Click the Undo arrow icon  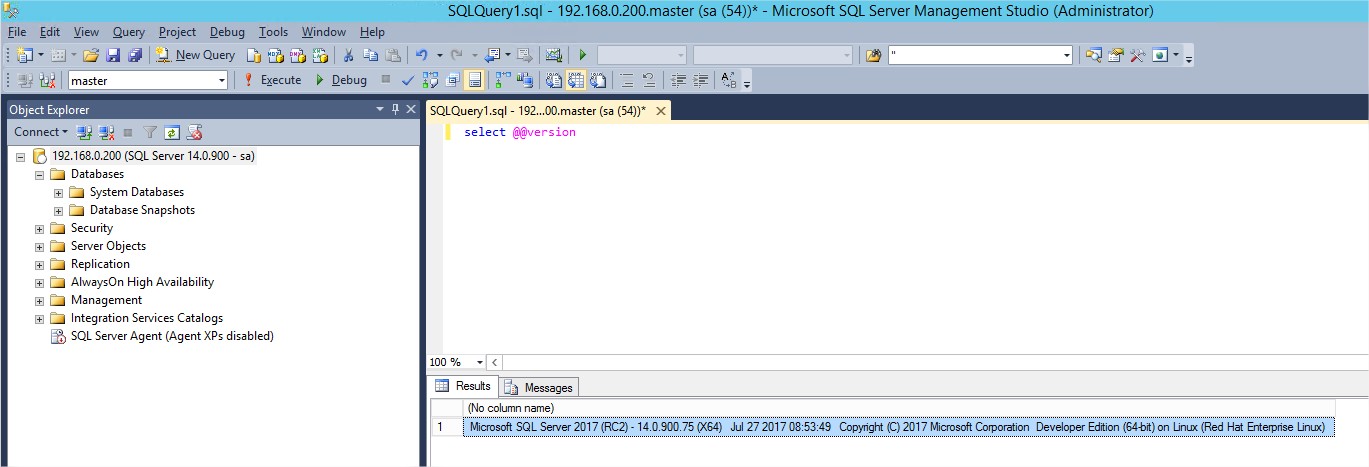coord(422,55)
